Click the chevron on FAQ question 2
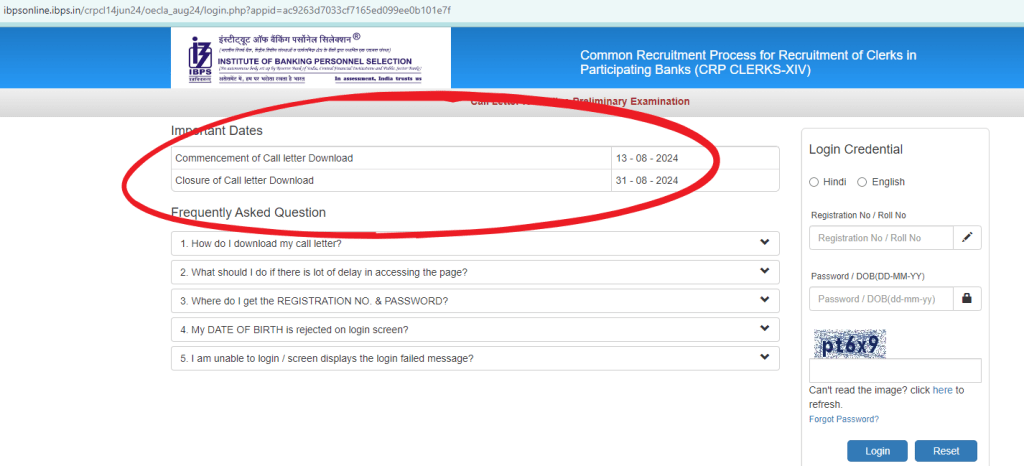This screenshot has height=466, width=1024. click(x=765, y=271)
